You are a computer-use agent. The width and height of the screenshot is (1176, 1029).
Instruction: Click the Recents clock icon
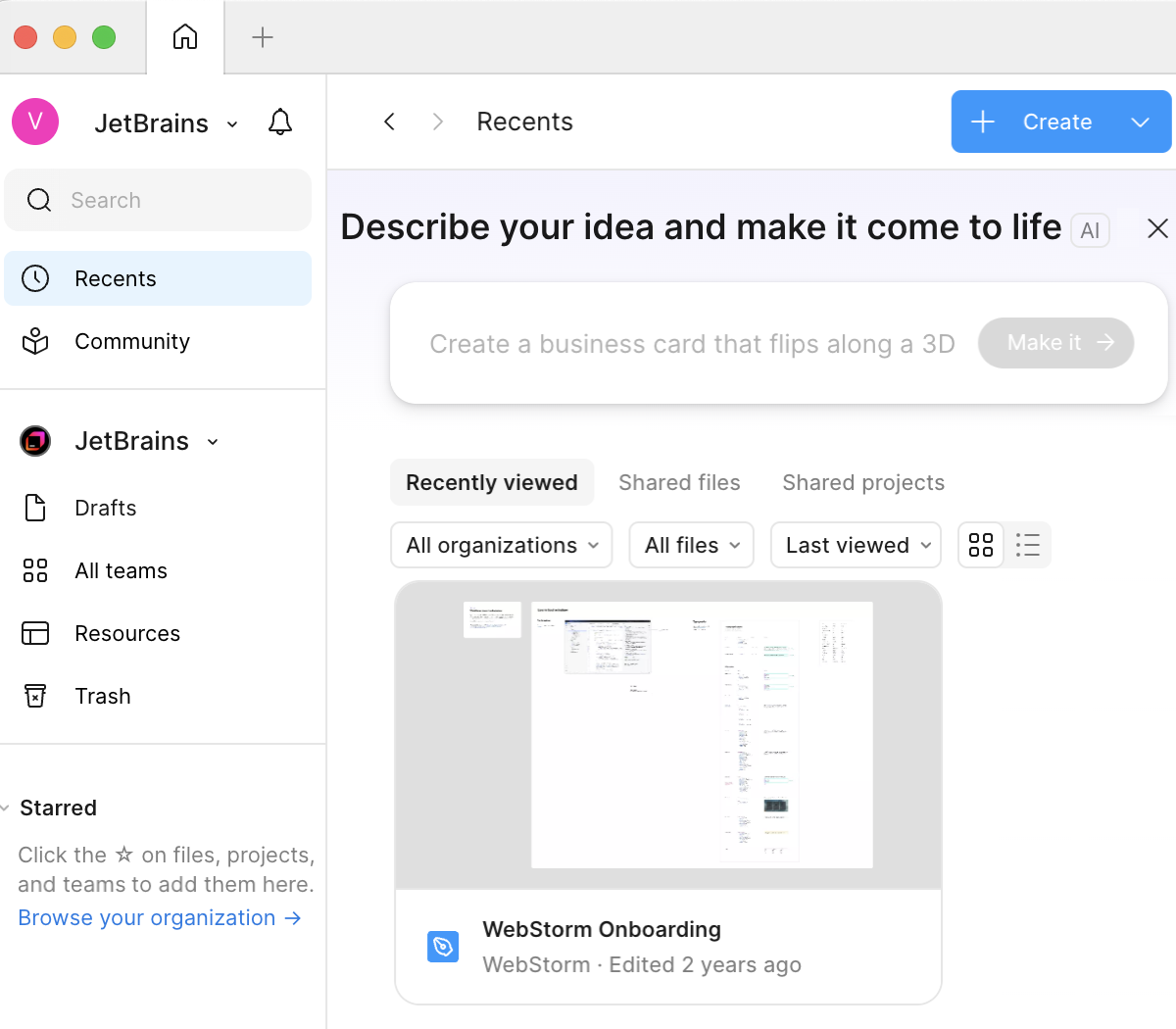[35, 278]
